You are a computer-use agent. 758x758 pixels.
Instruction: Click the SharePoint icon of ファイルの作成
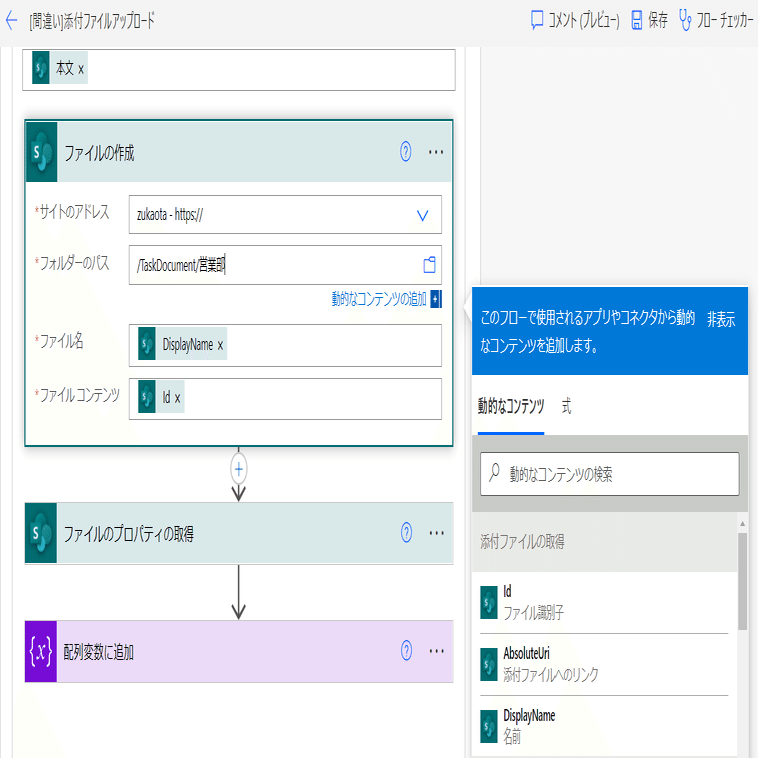[42, 152]
